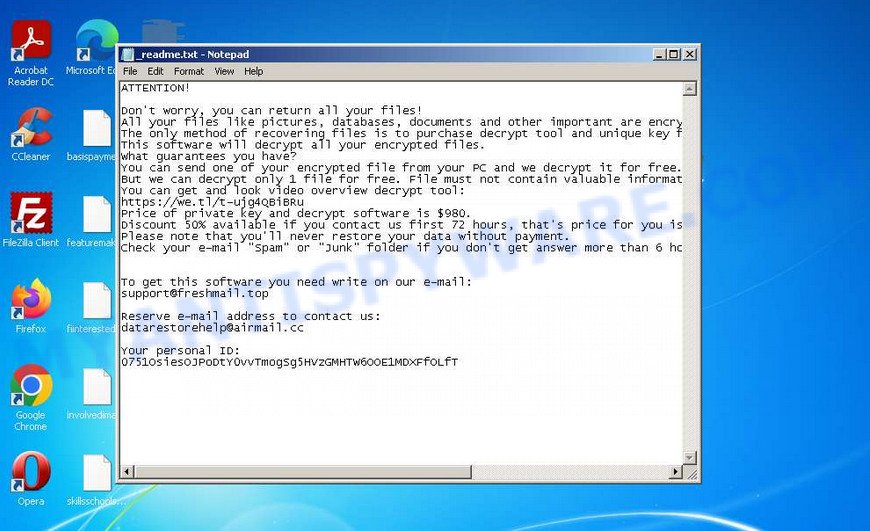Image resolution: width=870 pixels, height=531 pixels.
Task: Click the https://we.tl/t-ujg4QBiBRu link text
Action: click(213, 202)
